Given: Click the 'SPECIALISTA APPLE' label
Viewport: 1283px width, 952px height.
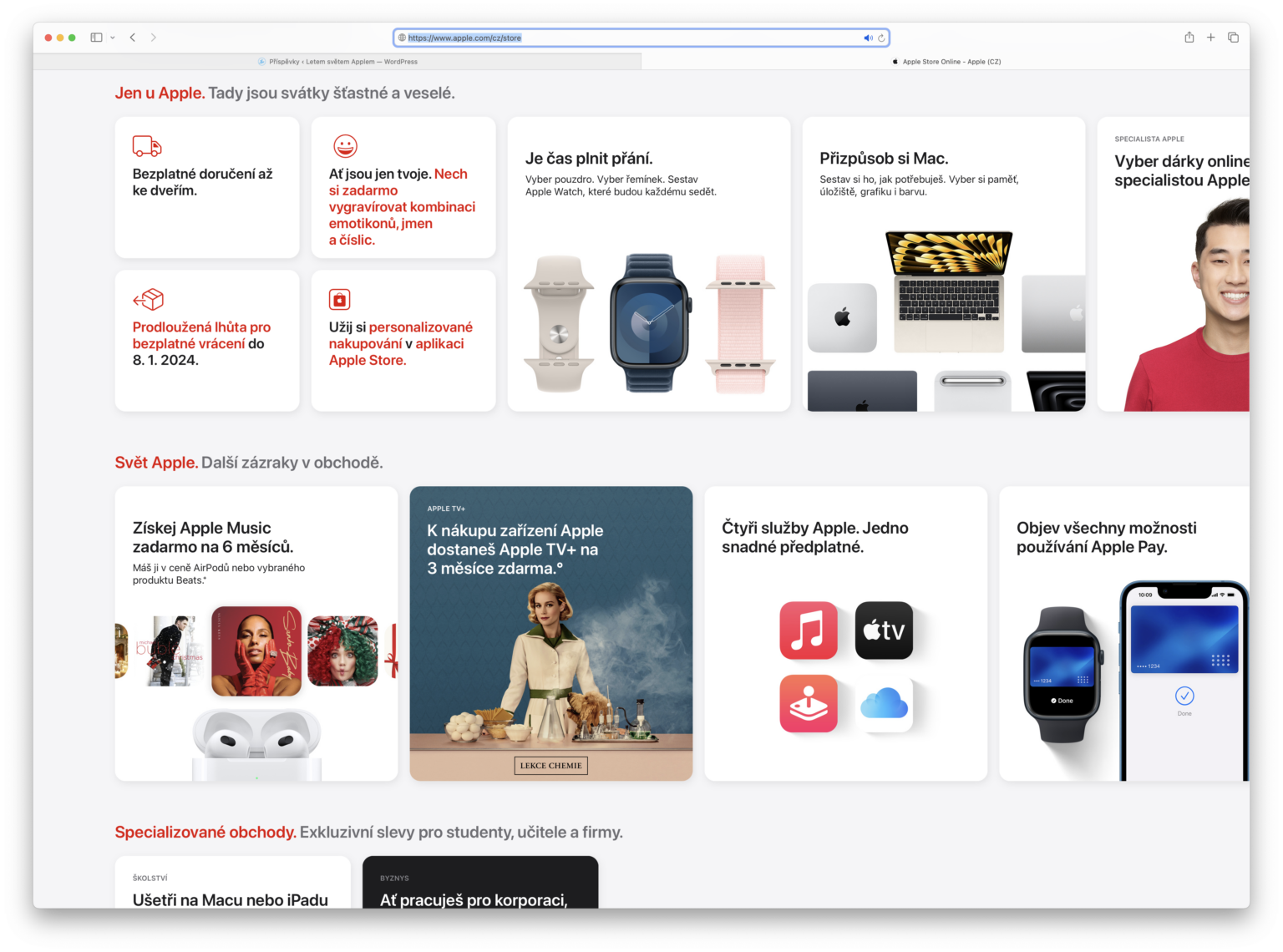Looking at the screenshot, I should click(x=1149, y=139).
